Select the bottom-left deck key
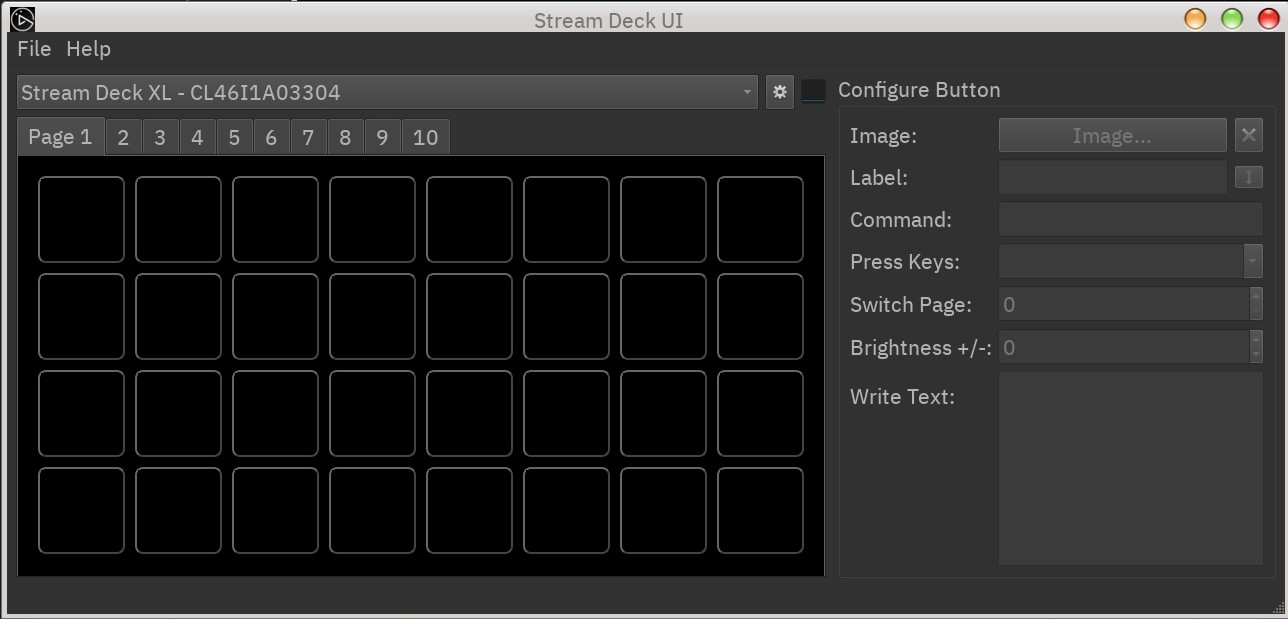 click(81, 510)
